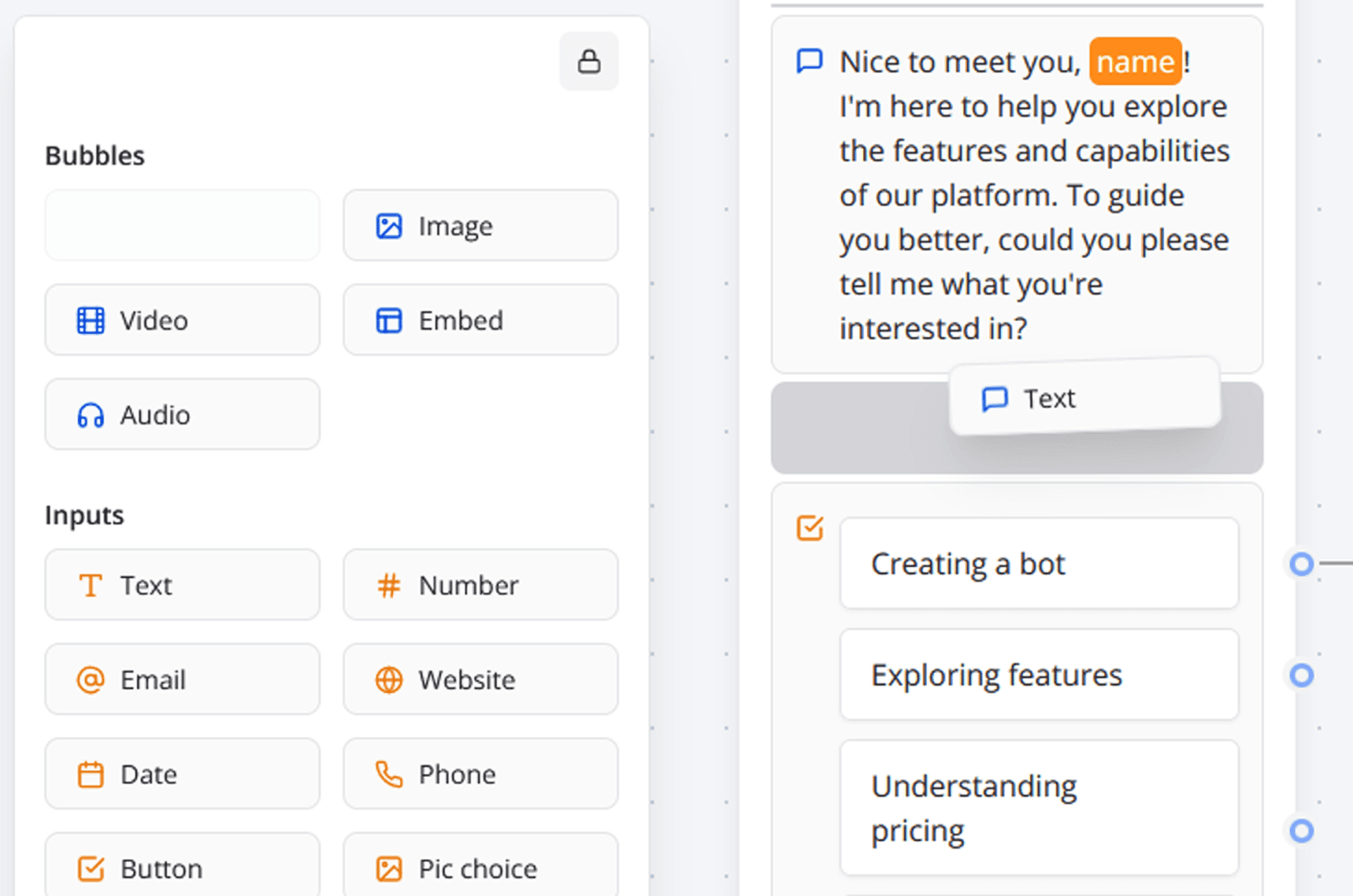Viewport: 1353px width, 896px height.
Task: Click the 'Exploring features' choice
Action: coord(1038,675)
